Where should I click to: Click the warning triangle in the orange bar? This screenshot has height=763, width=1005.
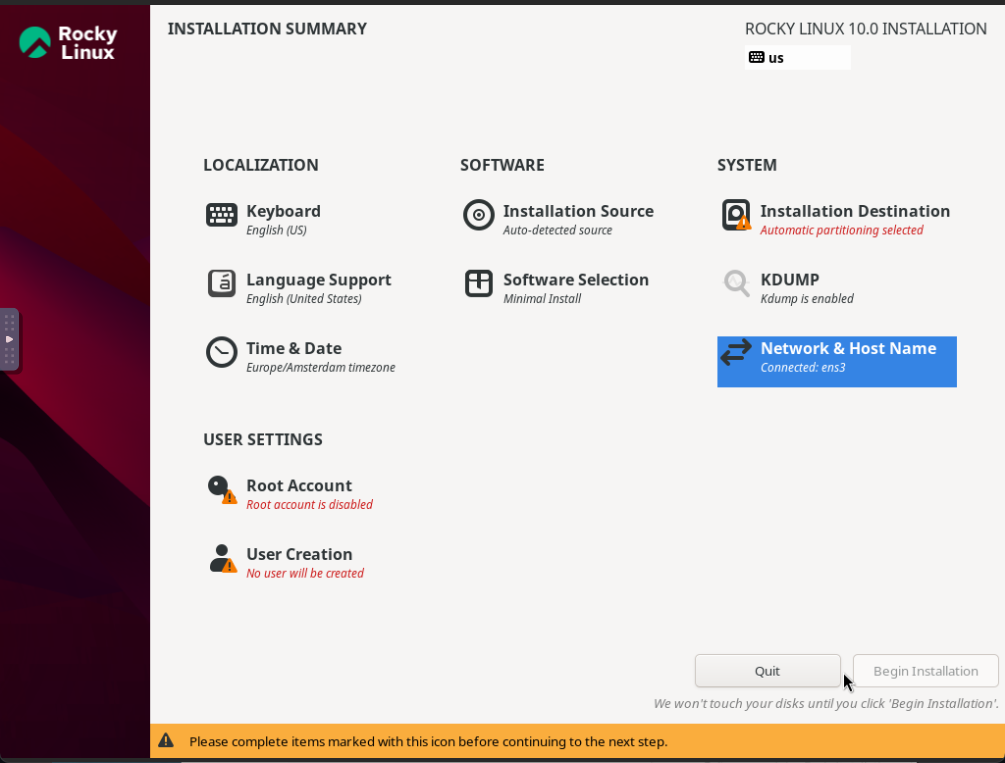click(166, 741)
